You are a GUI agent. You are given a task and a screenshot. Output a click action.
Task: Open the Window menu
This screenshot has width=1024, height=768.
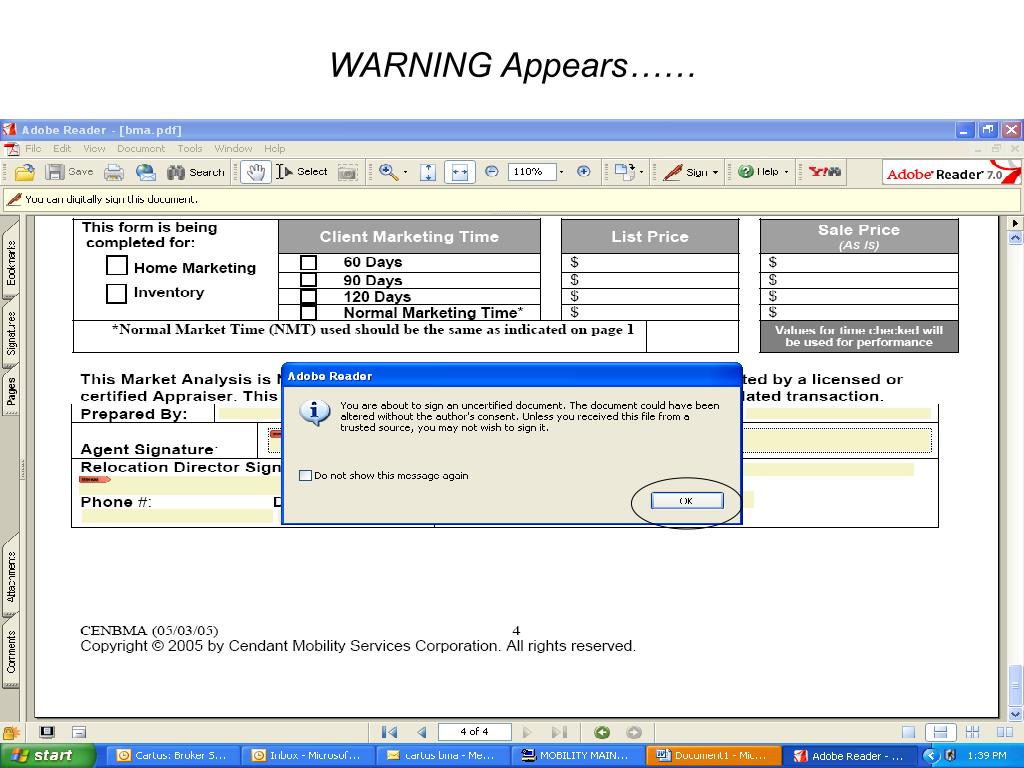pos(233,149)
